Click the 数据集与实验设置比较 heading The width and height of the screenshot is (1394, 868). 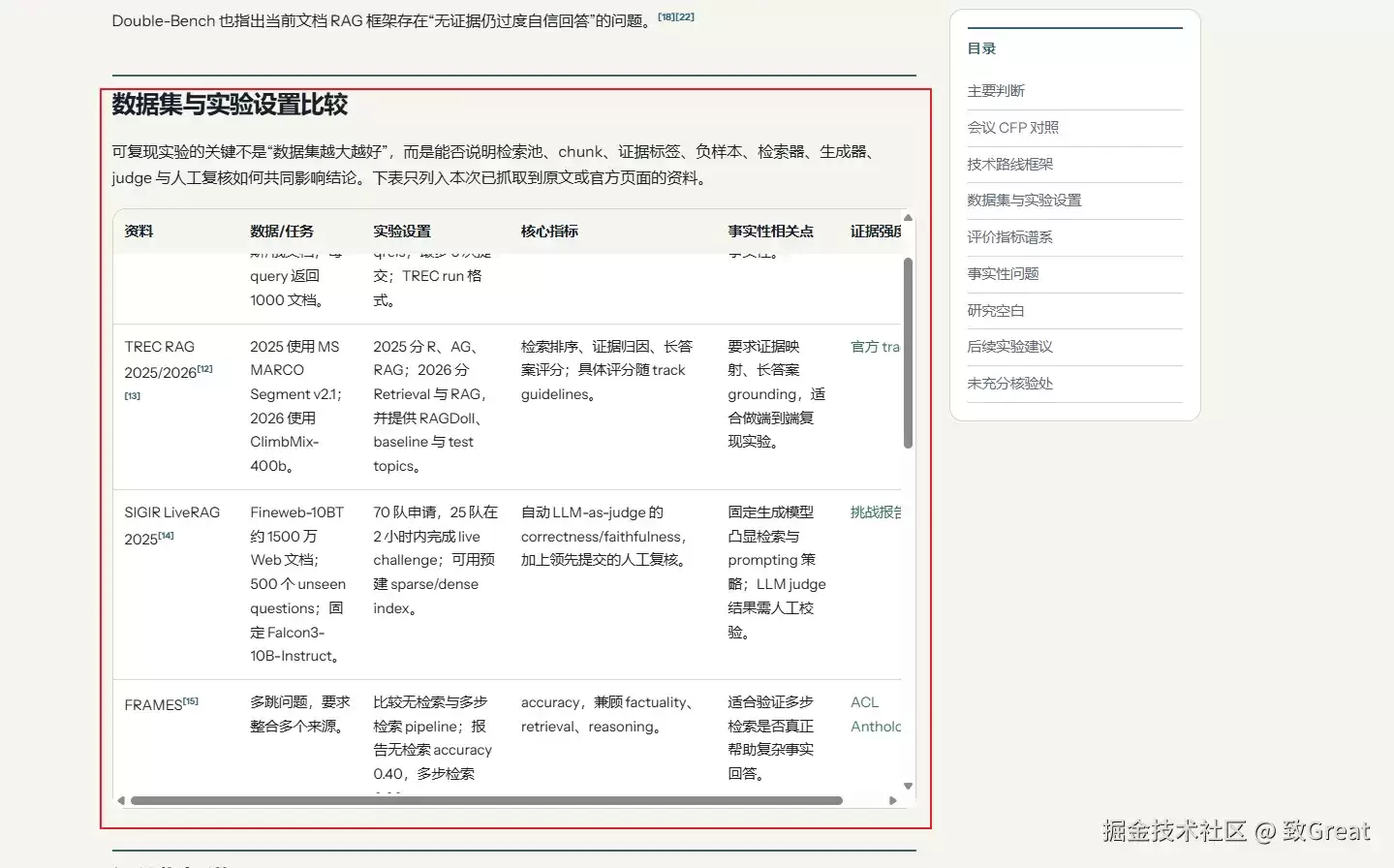coord(230,105)
